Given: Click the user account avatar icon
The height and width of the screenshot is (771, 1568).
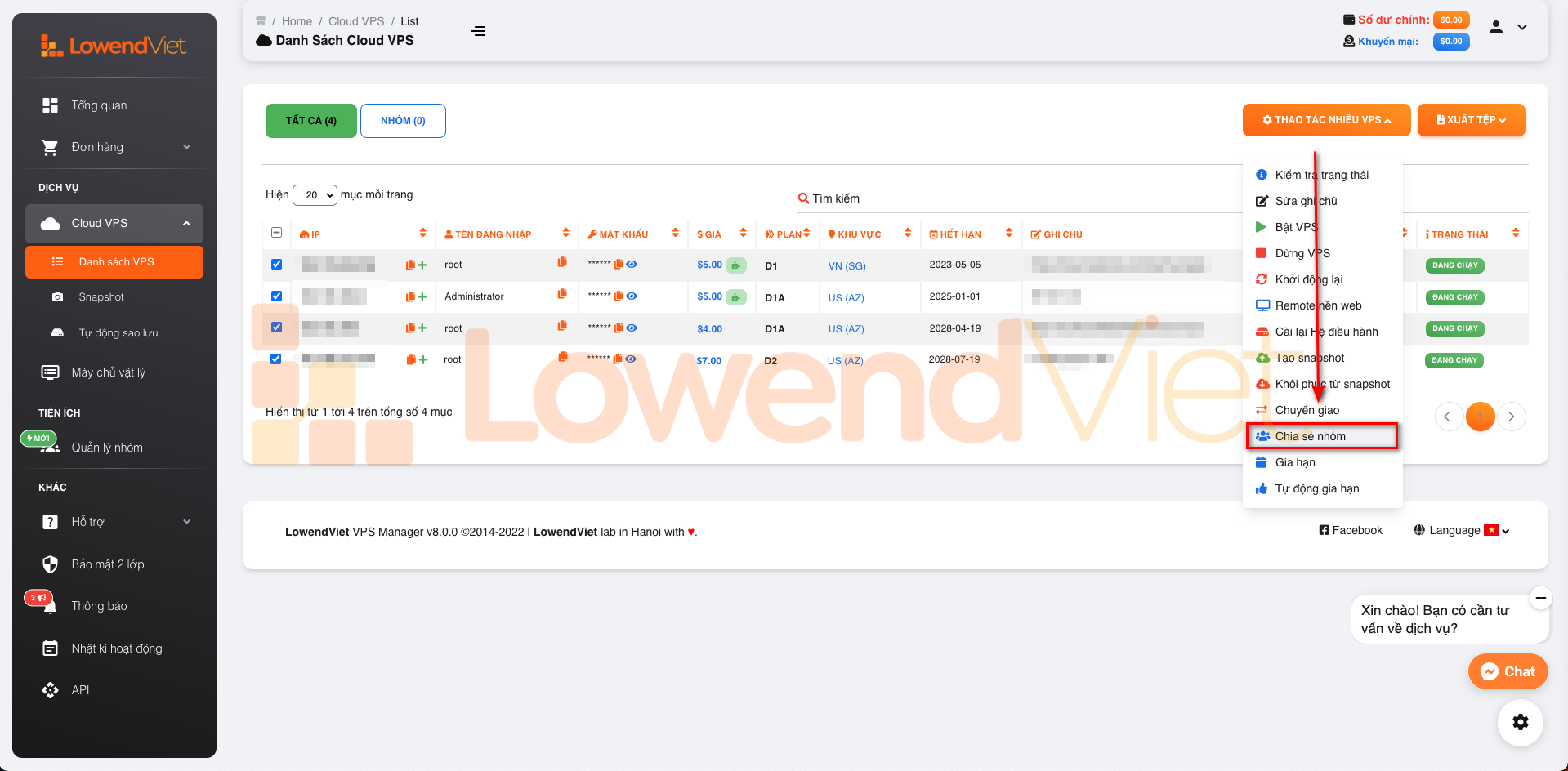Looking at the screenshot, I should [x=1496, y=27].
